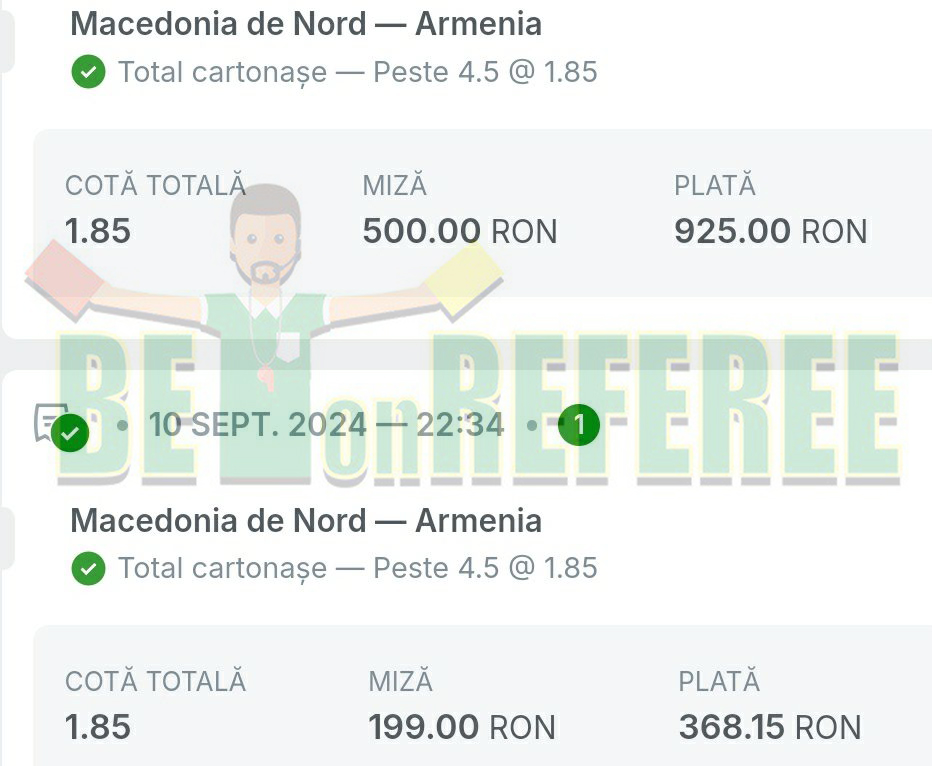
Task: Click the COTĂ TOTALĂ value on the second ticket
Action: click(x=98, y=728)
